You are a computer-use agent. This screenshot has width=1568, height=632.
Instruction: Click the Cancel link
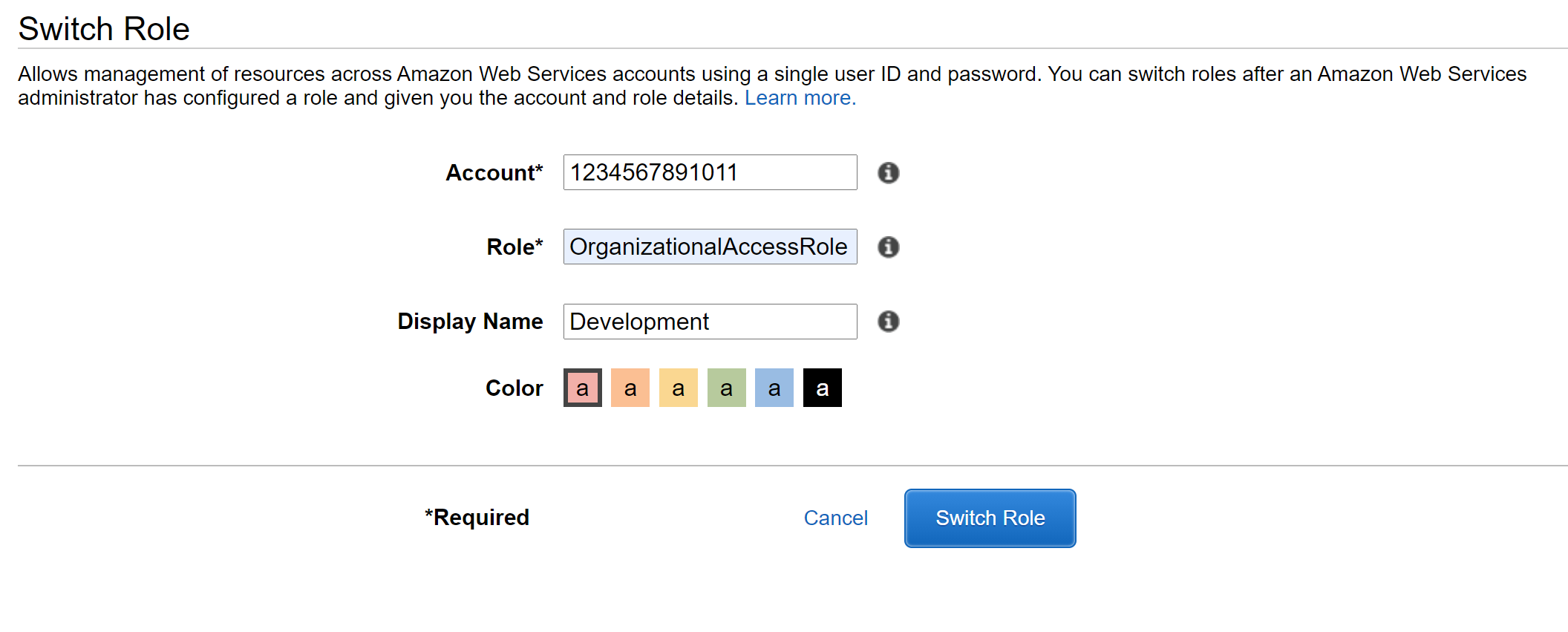(x=836, y=518)
